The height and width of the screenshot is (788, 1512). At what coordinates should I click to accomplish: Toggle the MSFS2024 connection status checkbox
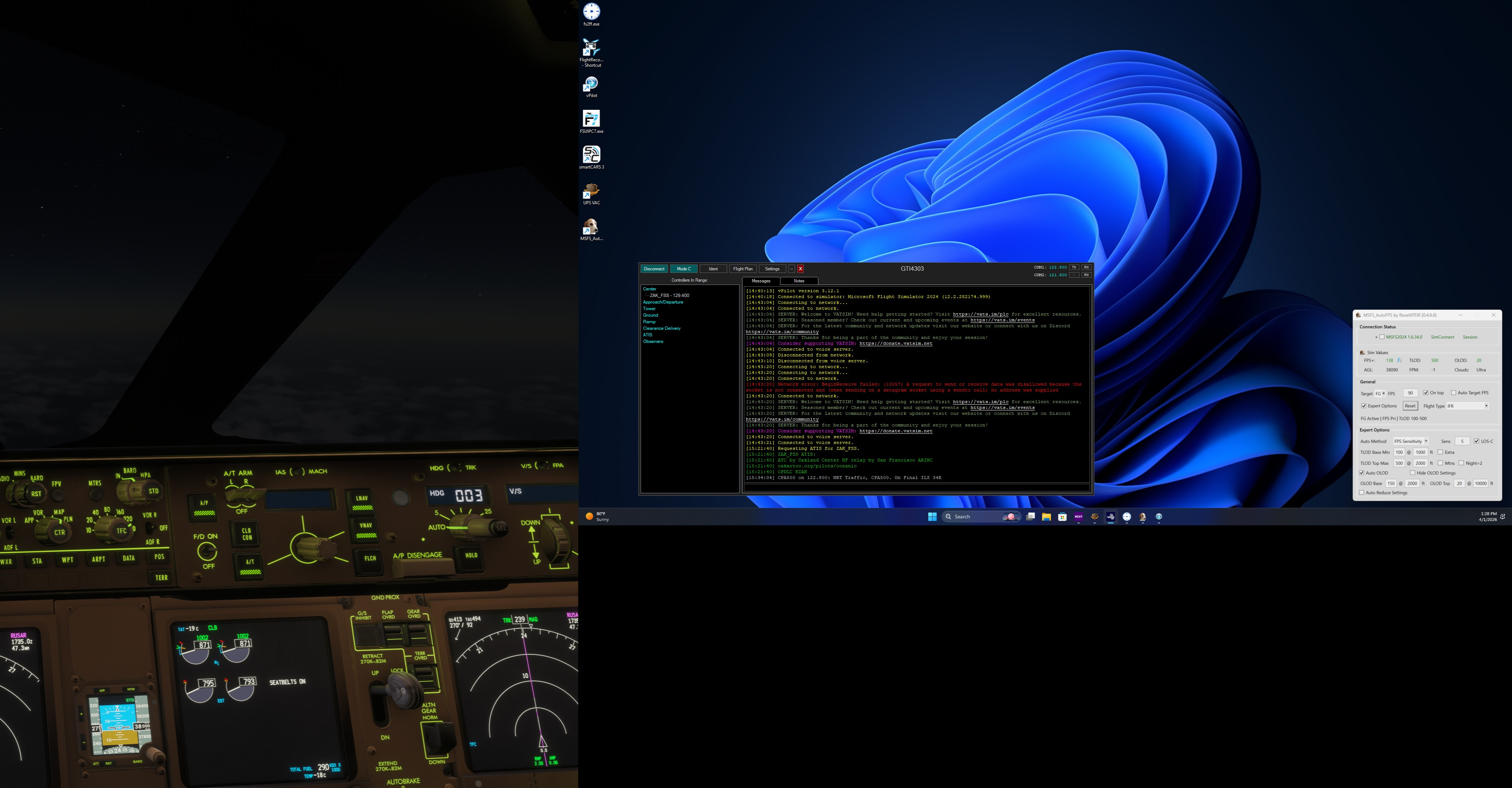(1382, 337)
